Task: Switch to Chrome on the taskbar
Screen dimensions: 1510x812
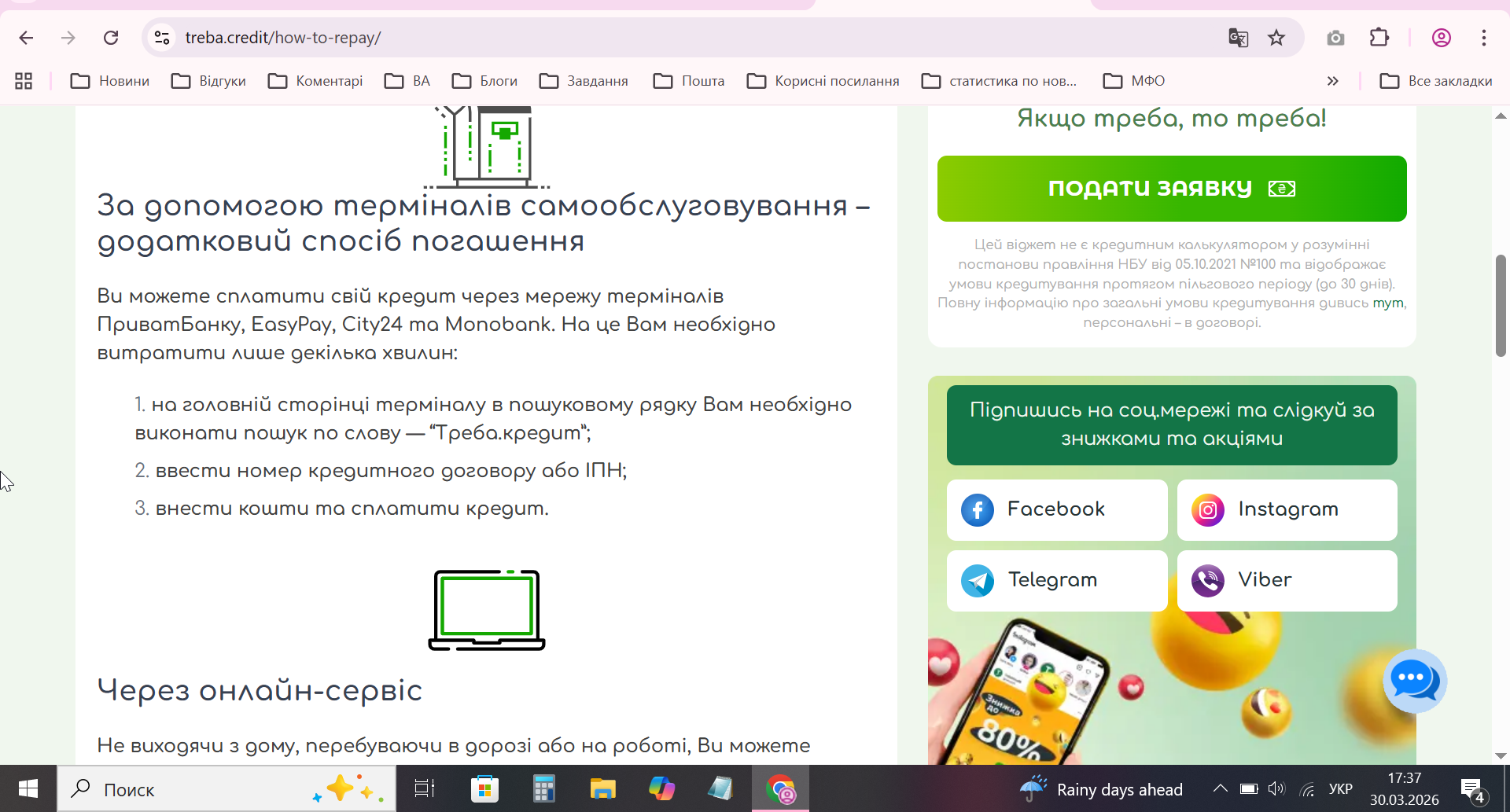Action: (780, 788)
